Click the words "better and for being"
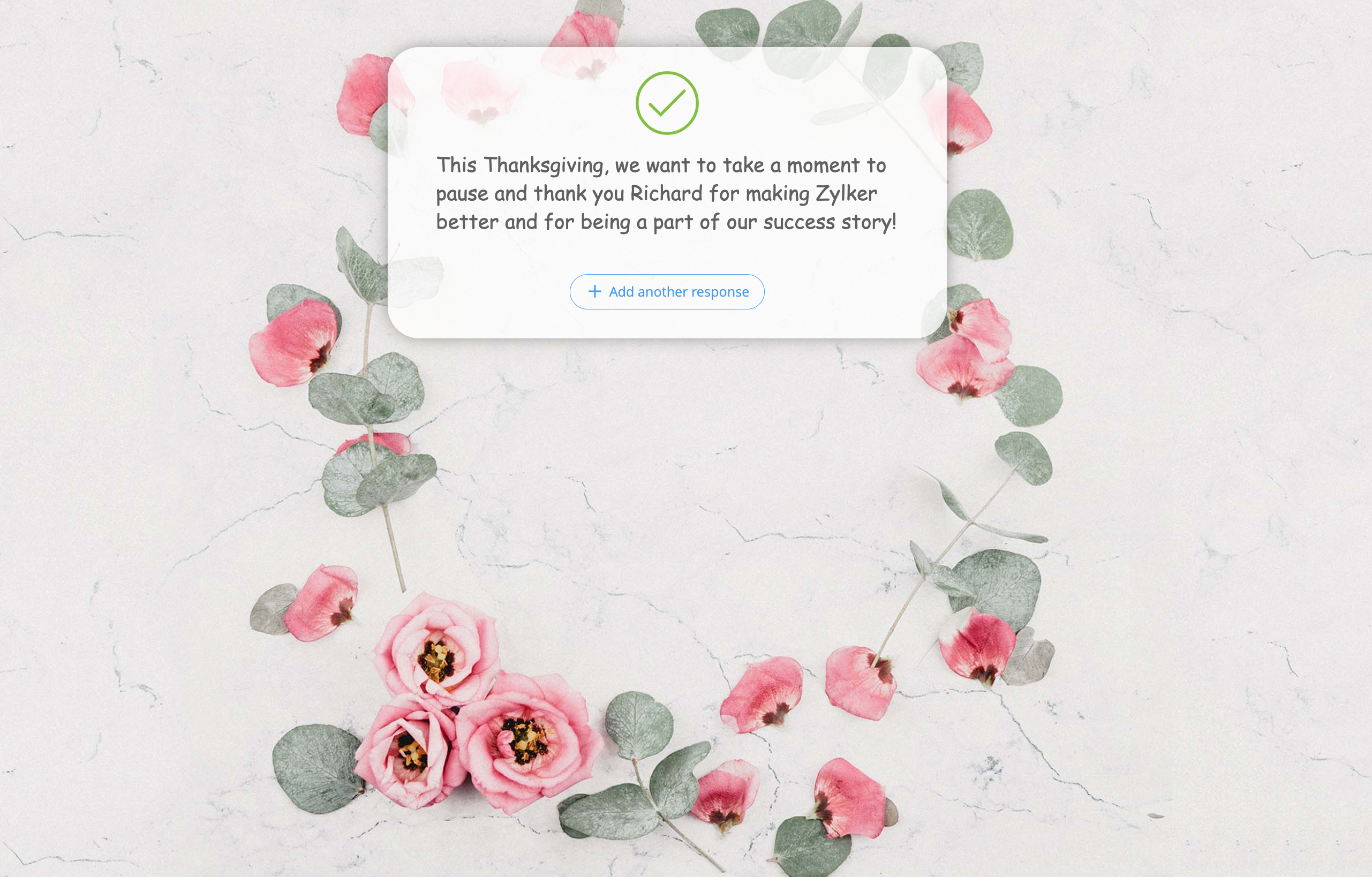Viewport: 1372px width, 877px height. pos(533,222)
